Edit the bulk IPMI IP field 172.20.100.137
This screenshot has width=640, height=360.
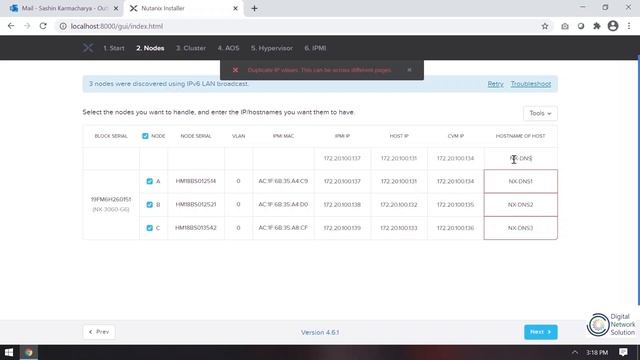pos(342,158)
